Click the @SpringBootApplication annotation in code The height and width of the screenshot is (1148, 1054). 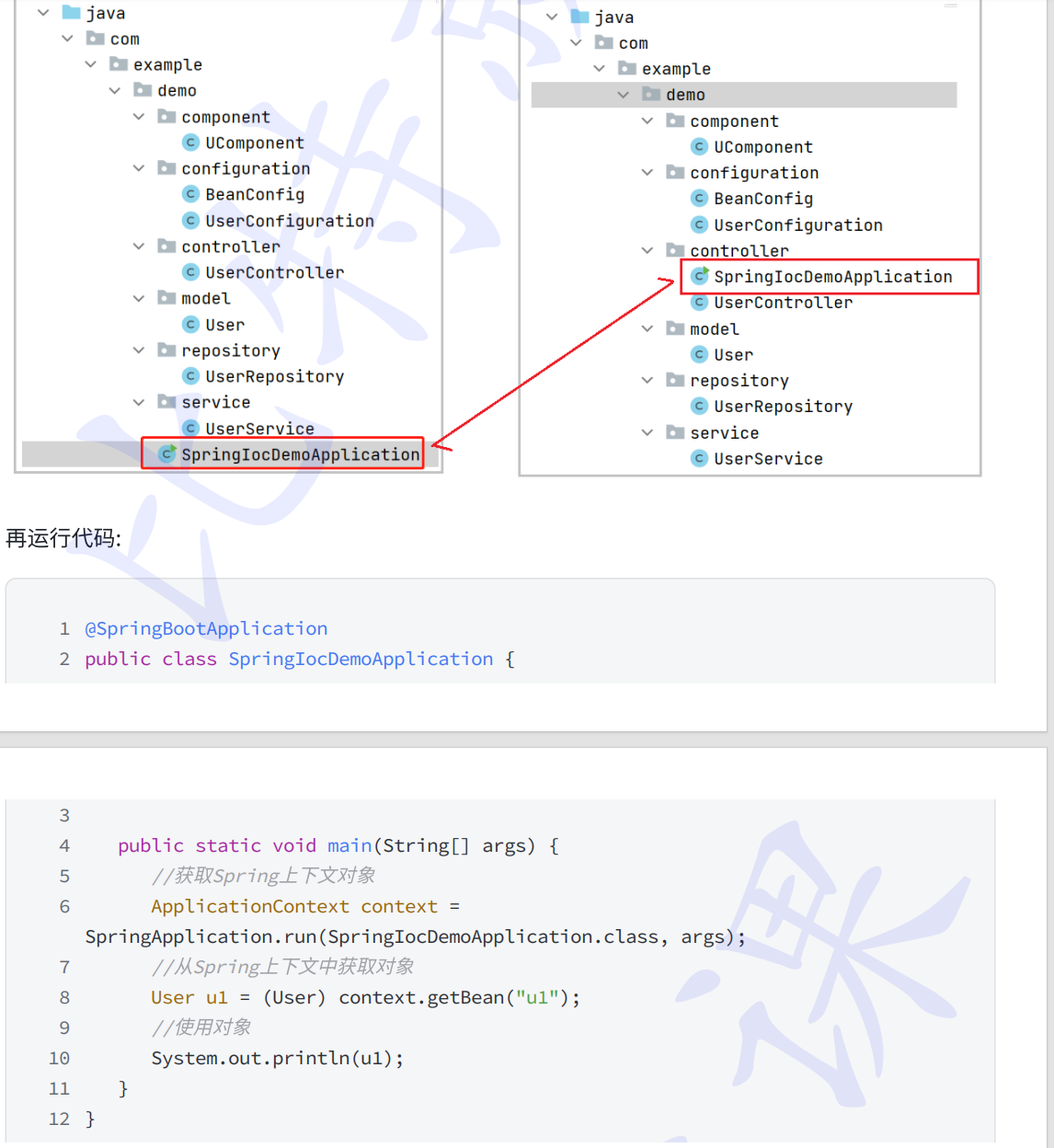(x=206, y=628)
